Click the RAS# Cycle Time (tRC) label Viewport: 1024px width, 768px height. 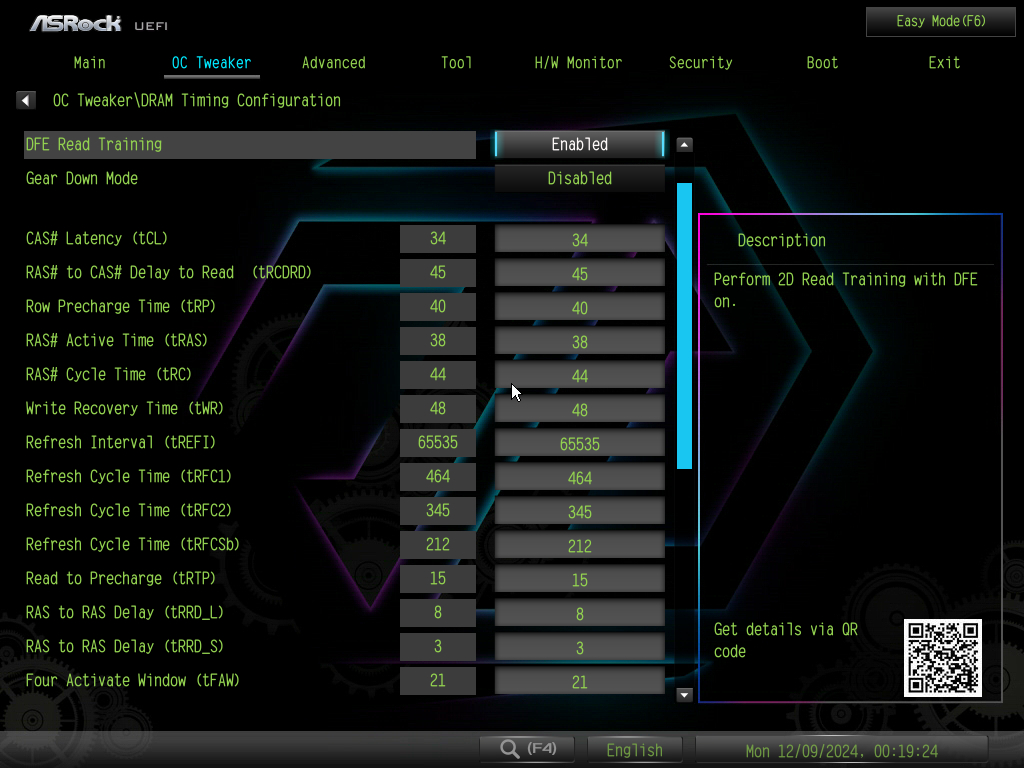point(108,374)
